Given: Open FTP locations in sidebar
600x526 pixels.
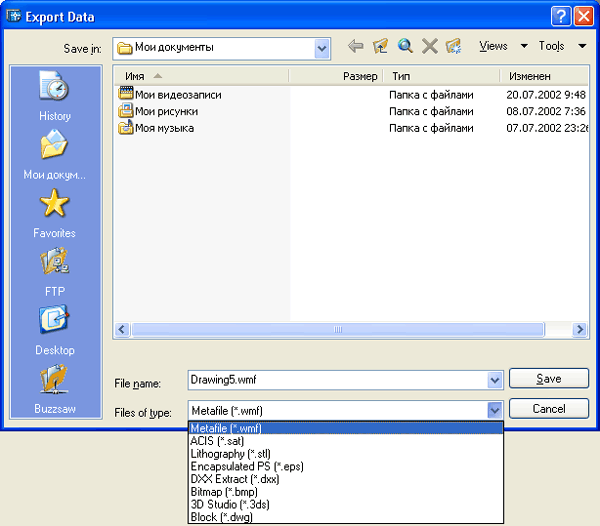Looking at the screenshot, I should click(55, 272).
